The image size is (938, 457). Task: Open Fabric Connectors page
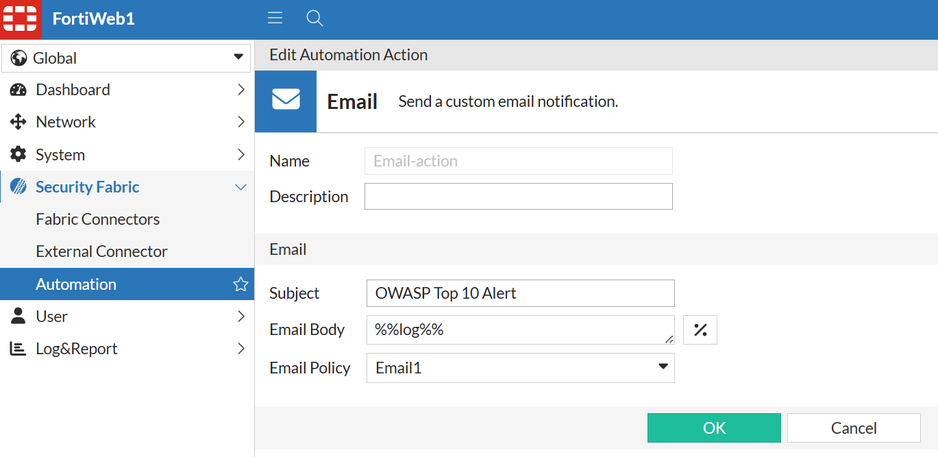[x=98, y=219]
